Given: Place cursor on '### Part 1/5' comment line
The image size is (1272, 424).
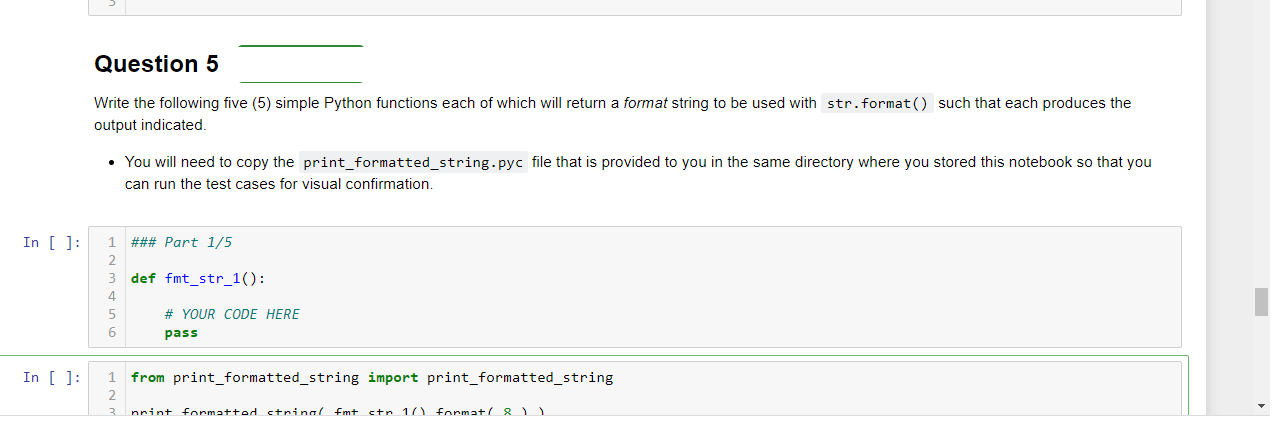Looking at the screenshot, I should tap(182, 242).
